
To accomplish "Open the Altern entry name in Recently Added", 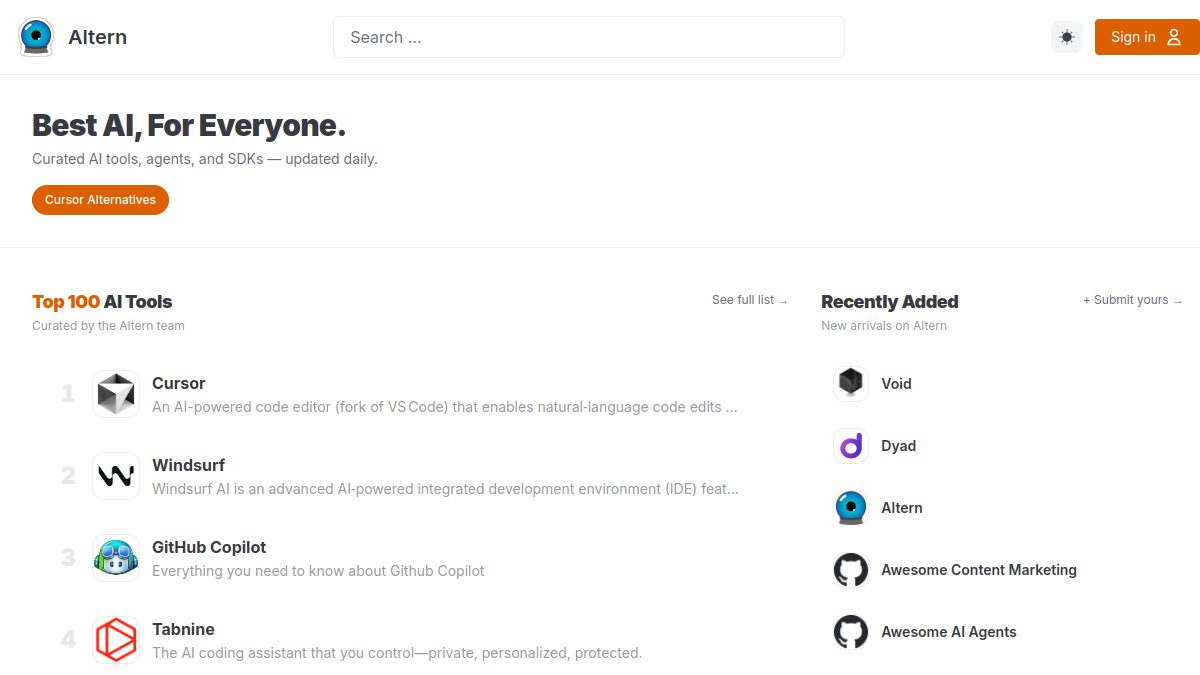I will point(902,508).
